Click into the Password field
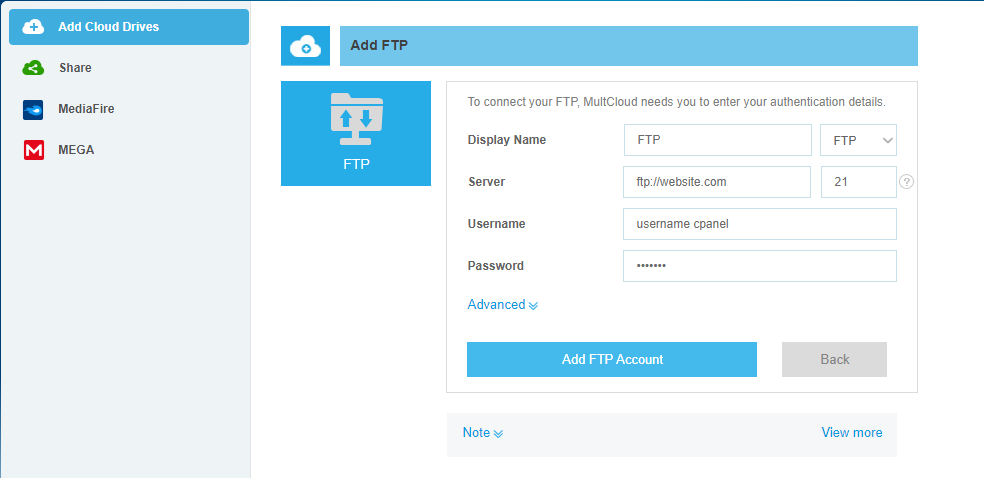This screenshot has height=478, width=984. pyautogui.click(x=759, y=266)
